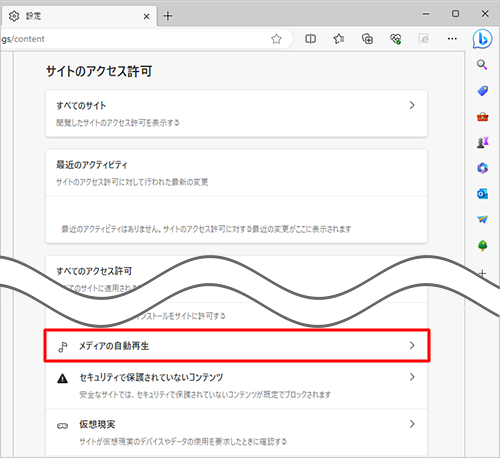Click the settings gear tab icon

[x=14, y=16]
